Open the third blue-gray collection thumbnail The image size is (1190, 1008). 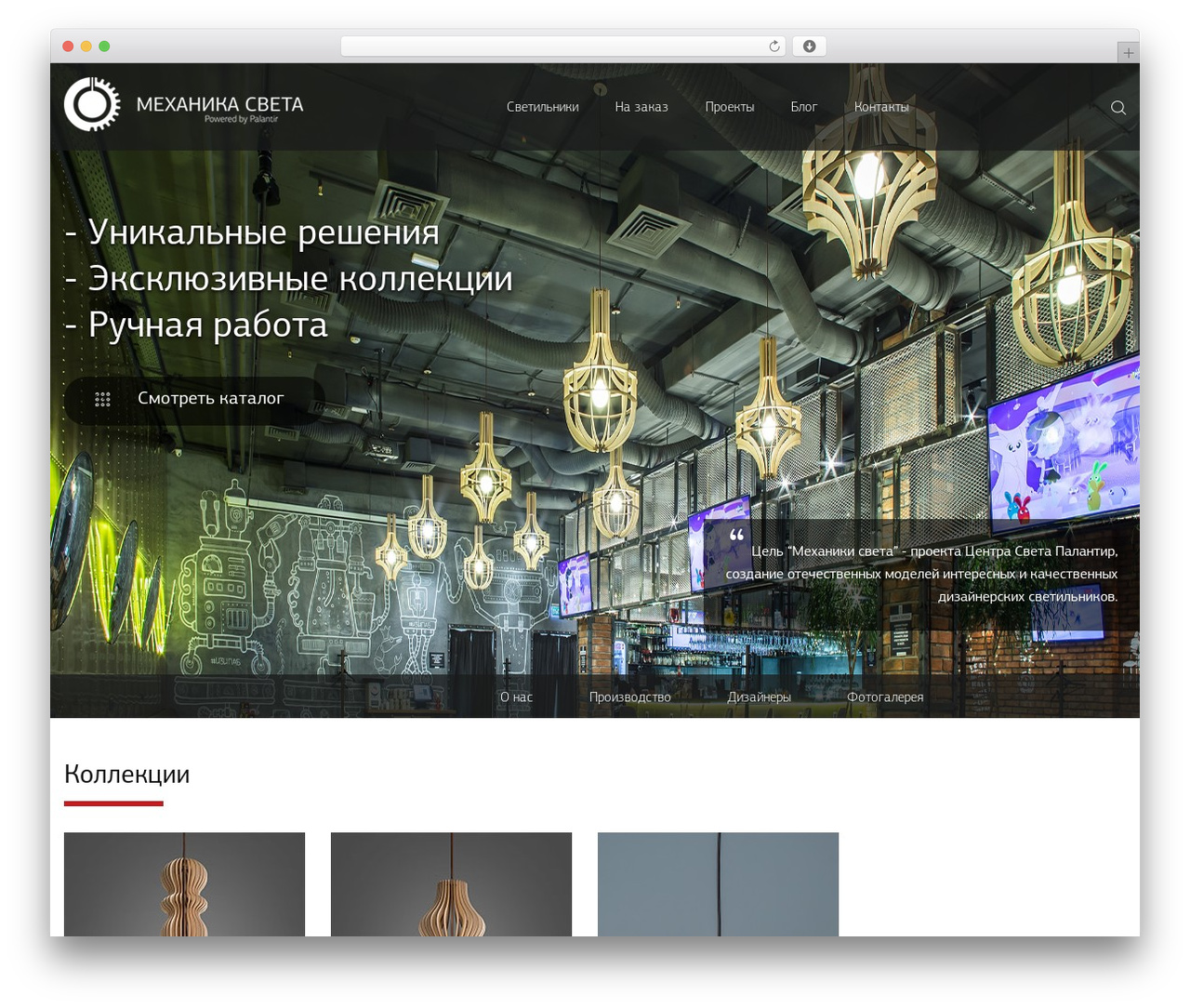click(718, 884)
